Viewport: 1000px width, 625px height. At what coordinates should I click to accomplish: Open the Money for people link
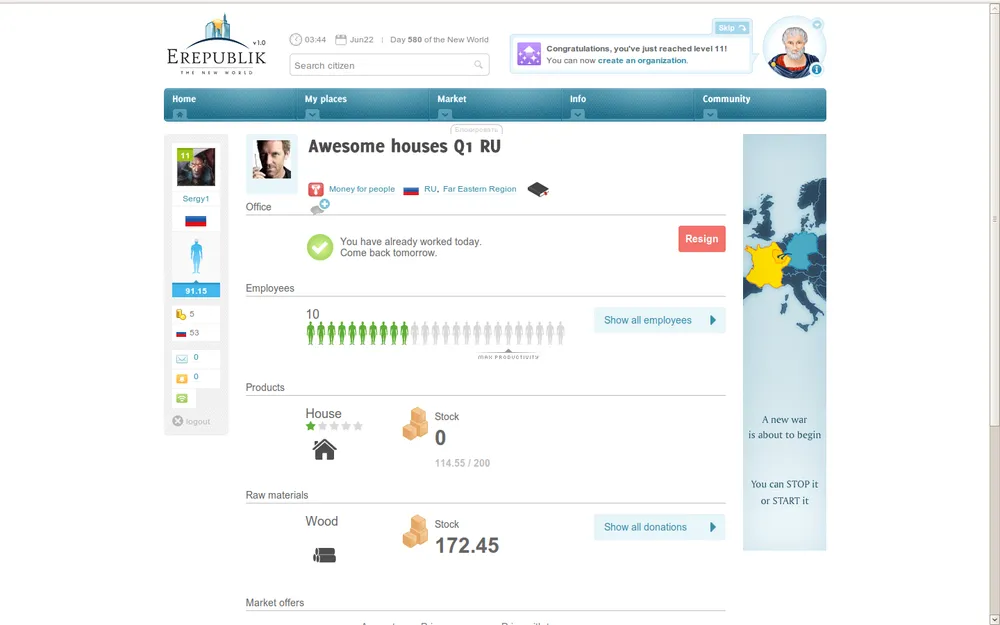[x=362, y=189]
